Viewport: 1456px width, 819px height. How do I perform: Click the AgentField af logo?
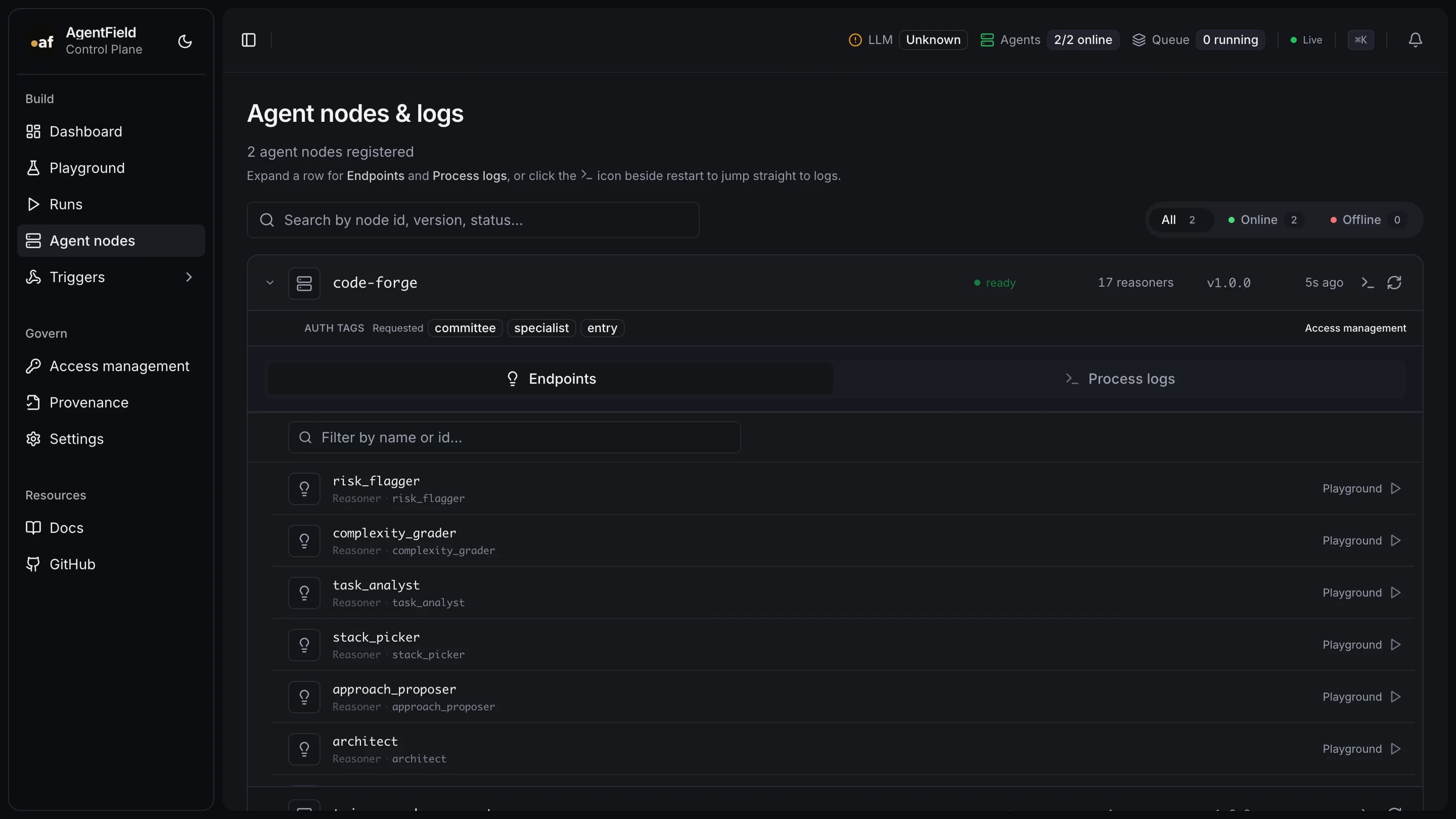(x=42, y=41)
